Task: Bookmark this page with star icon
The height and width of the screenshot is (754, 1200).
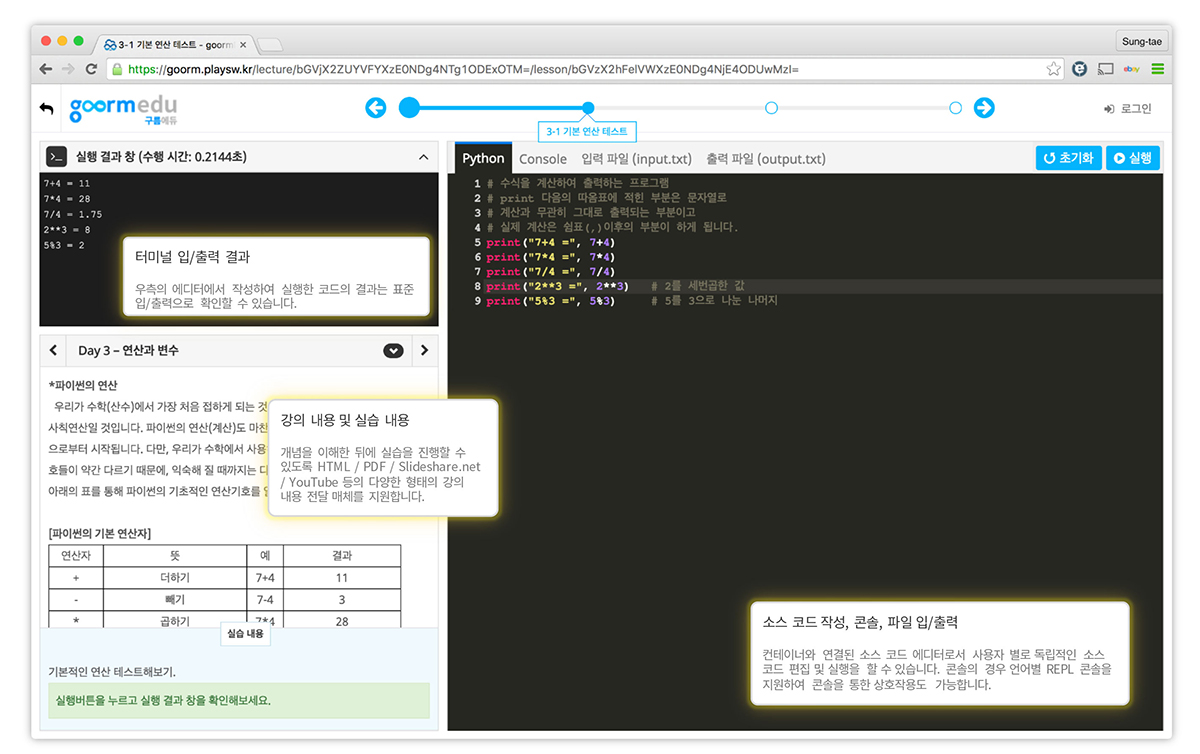Action: (1053, 69)
